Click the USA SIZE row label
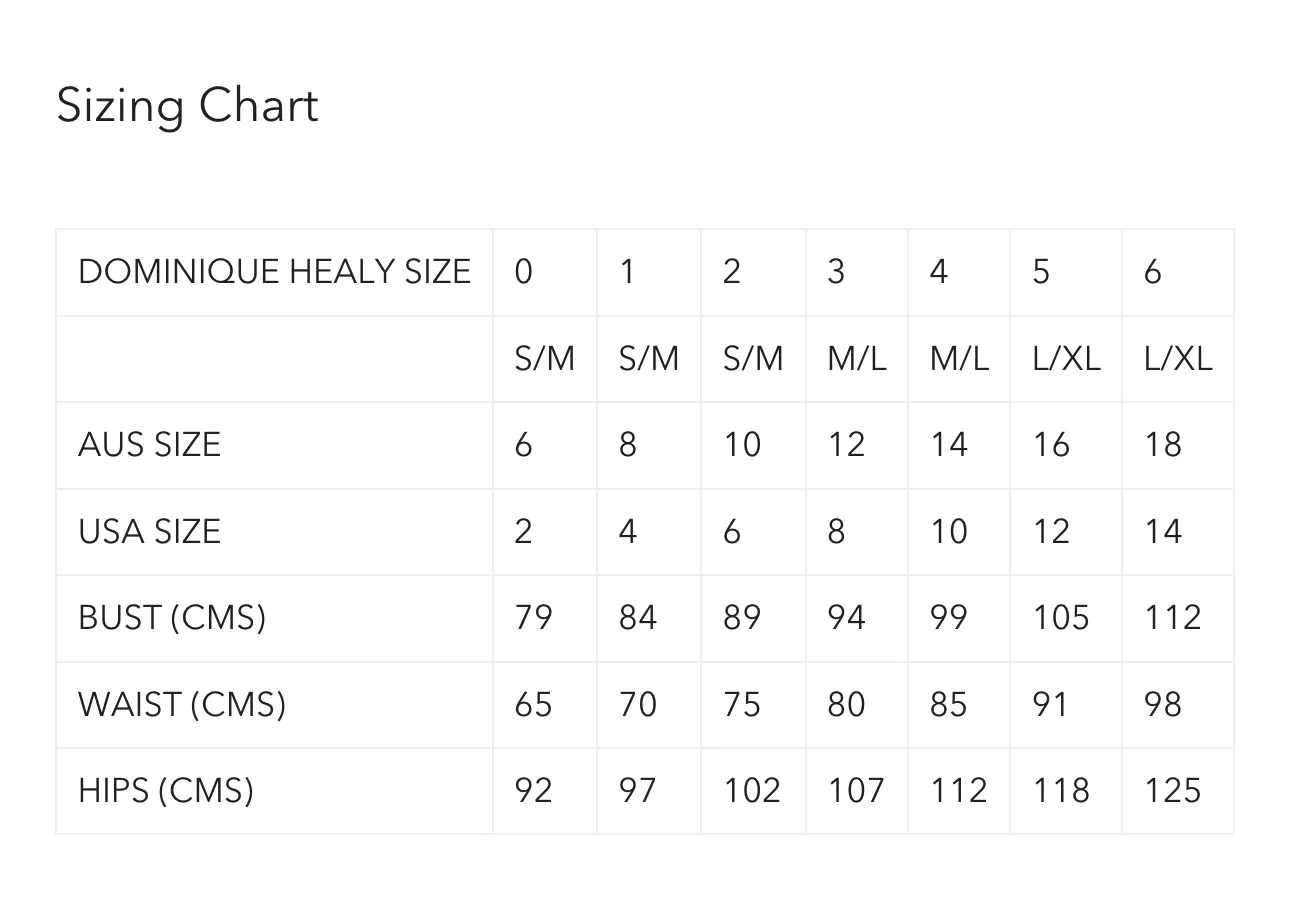This screenshot has height=906, width=1298. [x=149, y=531]
